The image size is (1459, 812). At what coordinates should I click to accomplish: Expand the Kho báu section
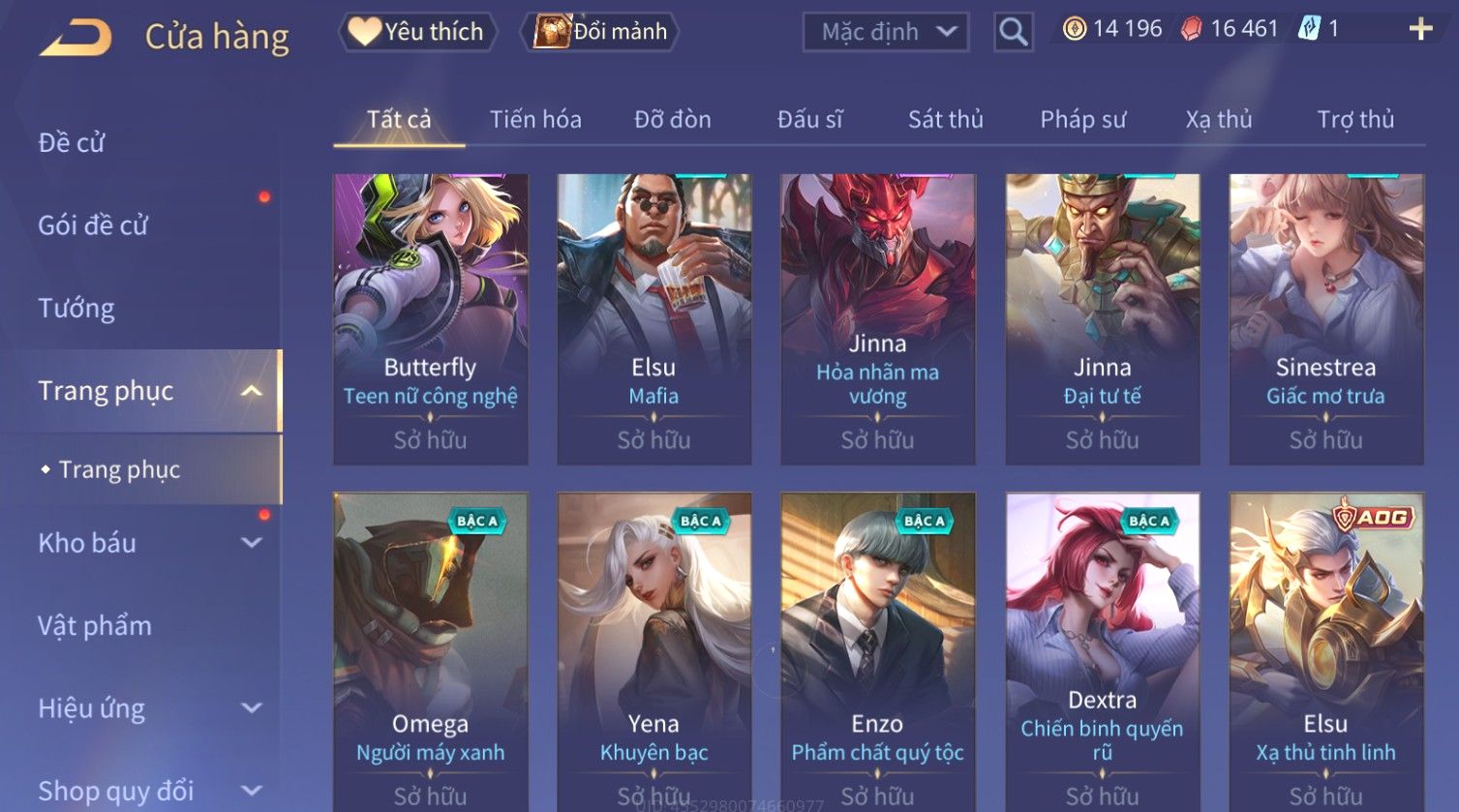click(252, 543)
